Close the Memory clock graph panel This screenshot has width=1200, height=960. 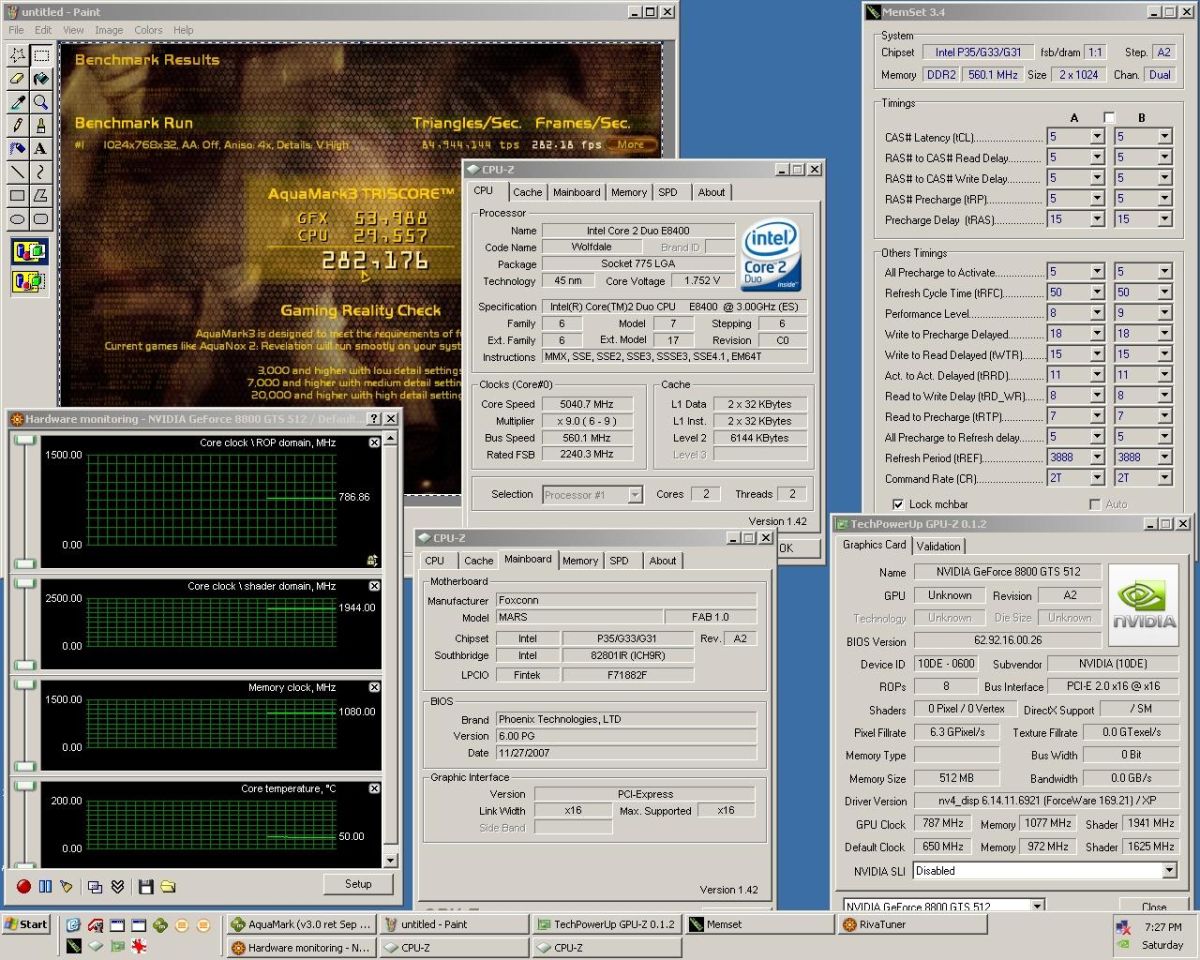tap(374, 688)
